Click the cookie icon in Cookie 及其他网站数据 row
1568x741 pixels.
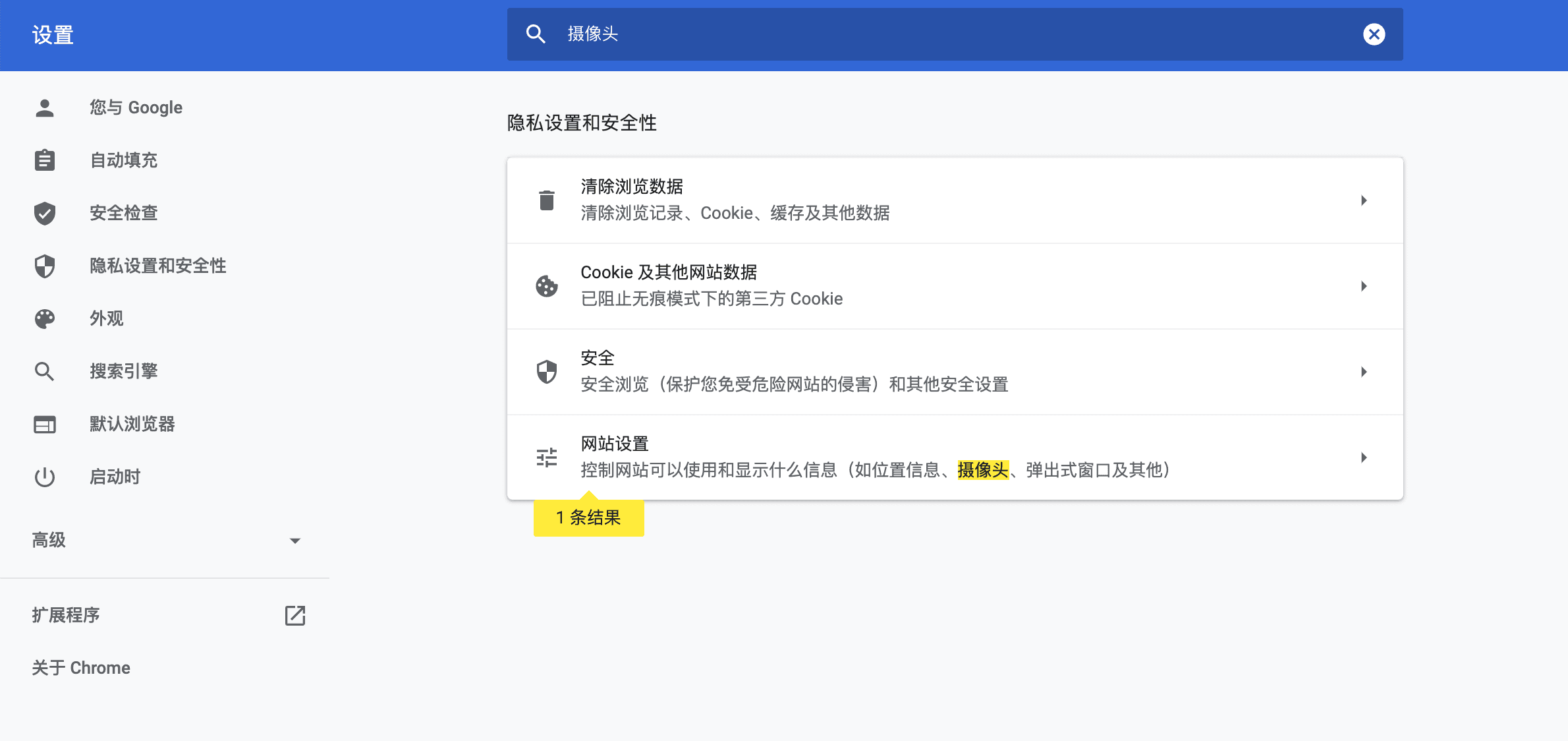tap(546, 285)
